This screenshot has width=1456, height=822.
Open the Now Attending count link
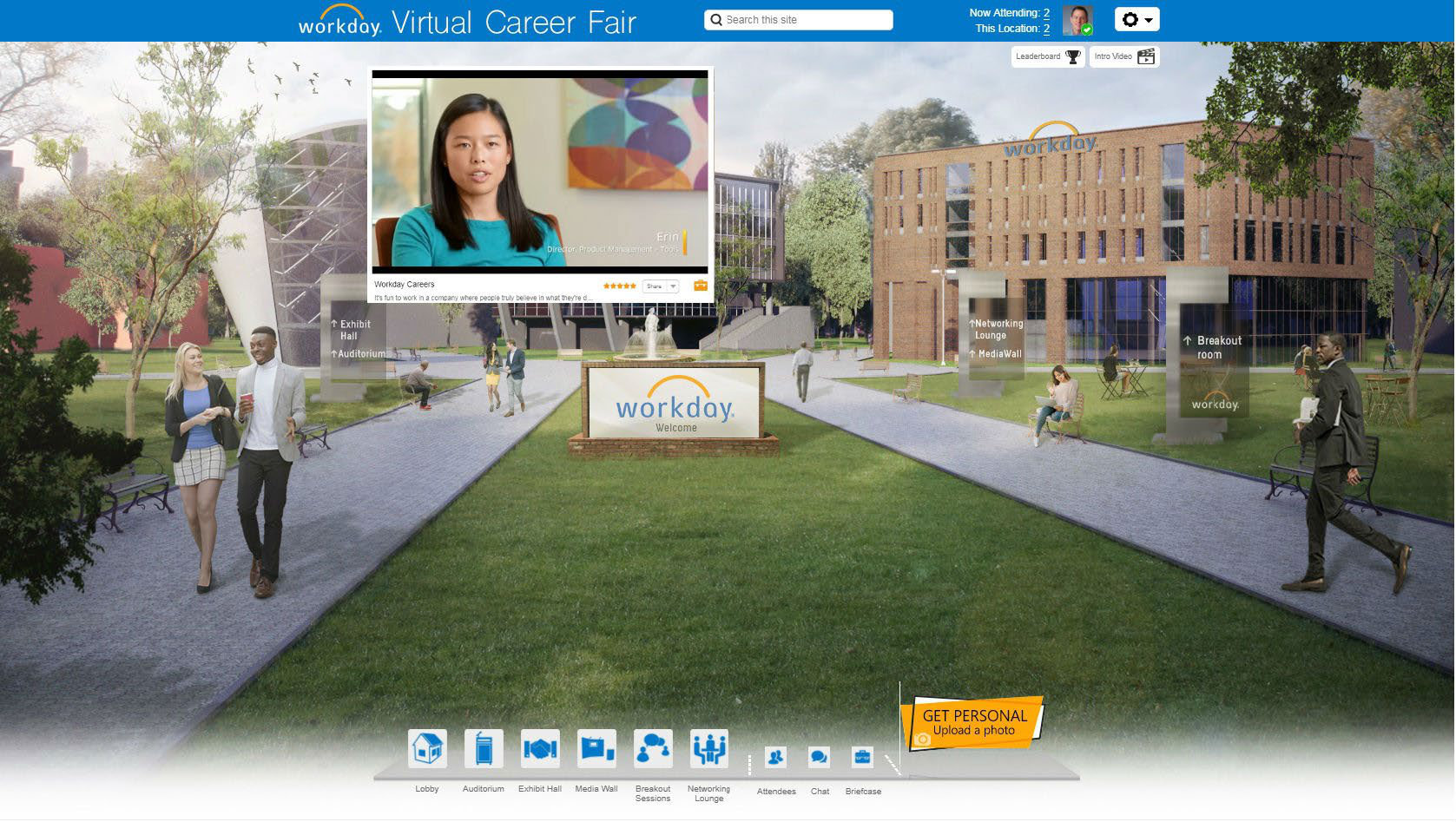[1046, 13]
